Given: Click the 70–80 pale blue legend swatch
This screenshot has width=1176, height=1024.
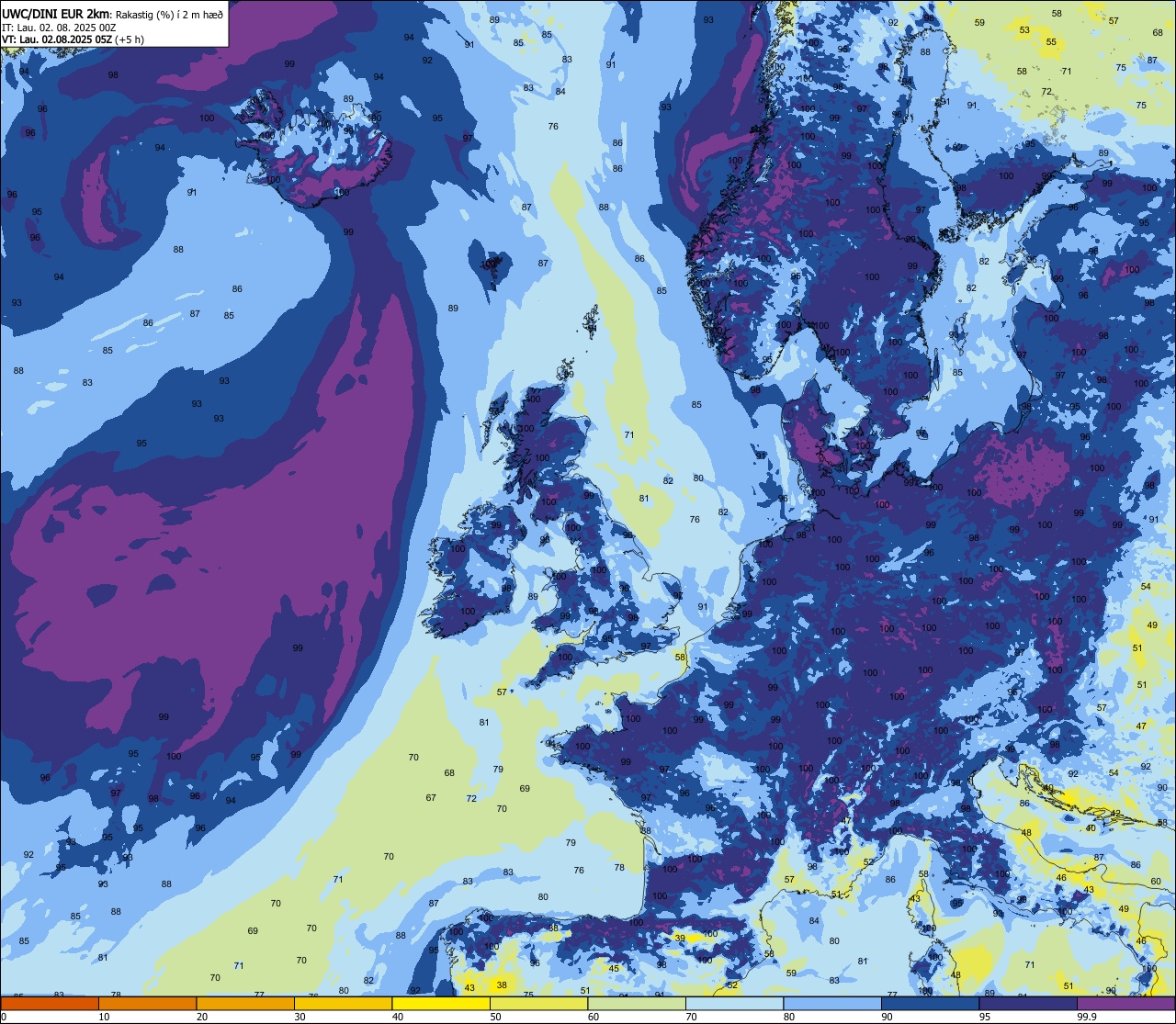Looking at the screenshot, I should tap(734, 1003).
